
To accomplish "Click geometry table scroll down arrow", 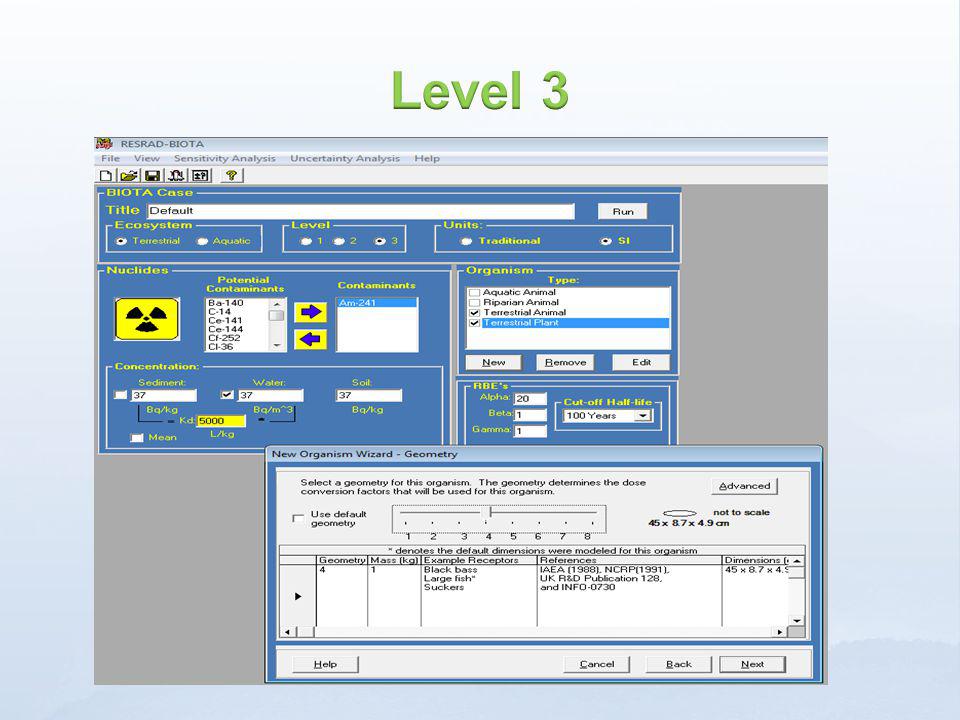I will 797,620.
